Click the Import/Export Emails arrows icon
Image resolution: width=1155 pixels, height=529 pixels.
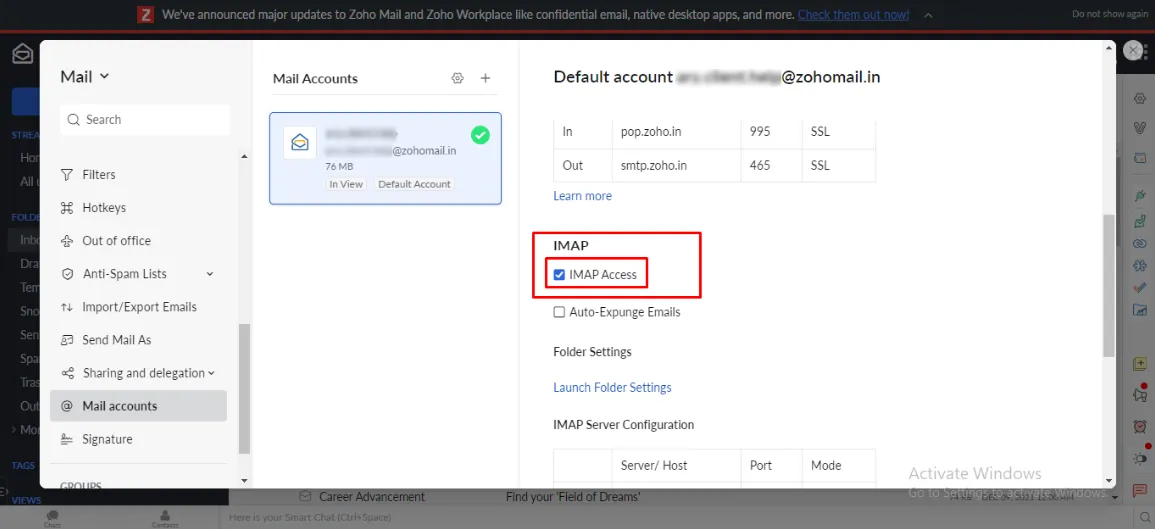(x=68, y=307)
